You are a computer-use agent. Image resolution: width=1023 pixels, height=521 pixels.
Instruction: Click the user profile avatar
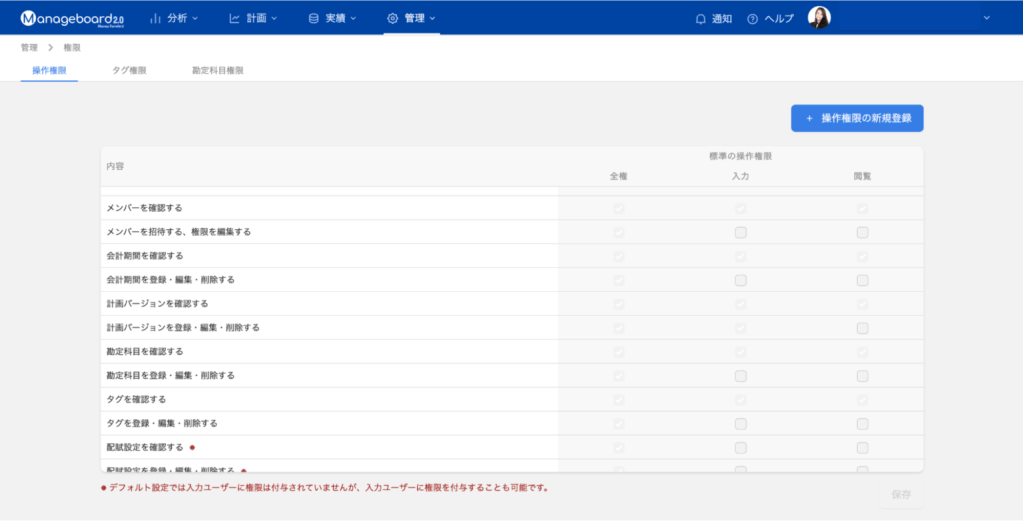[x=819, y=18]
